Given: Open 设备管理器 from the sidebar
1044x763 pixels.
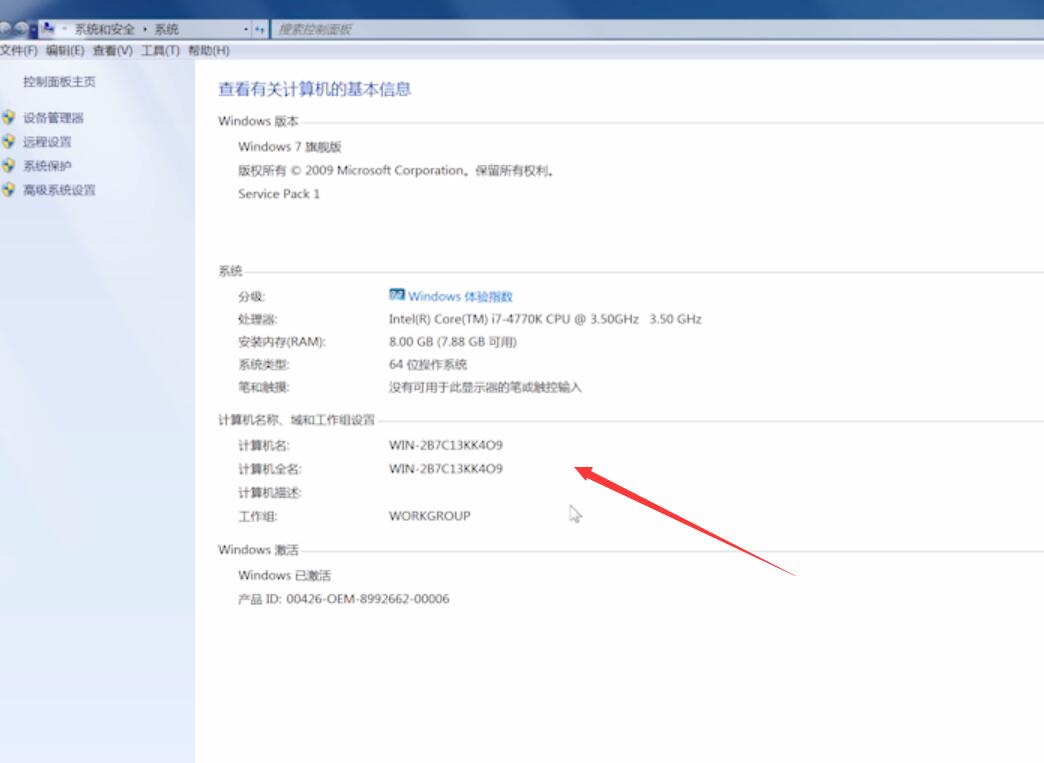Looking at the screenshot, I should tap(53, 118).
